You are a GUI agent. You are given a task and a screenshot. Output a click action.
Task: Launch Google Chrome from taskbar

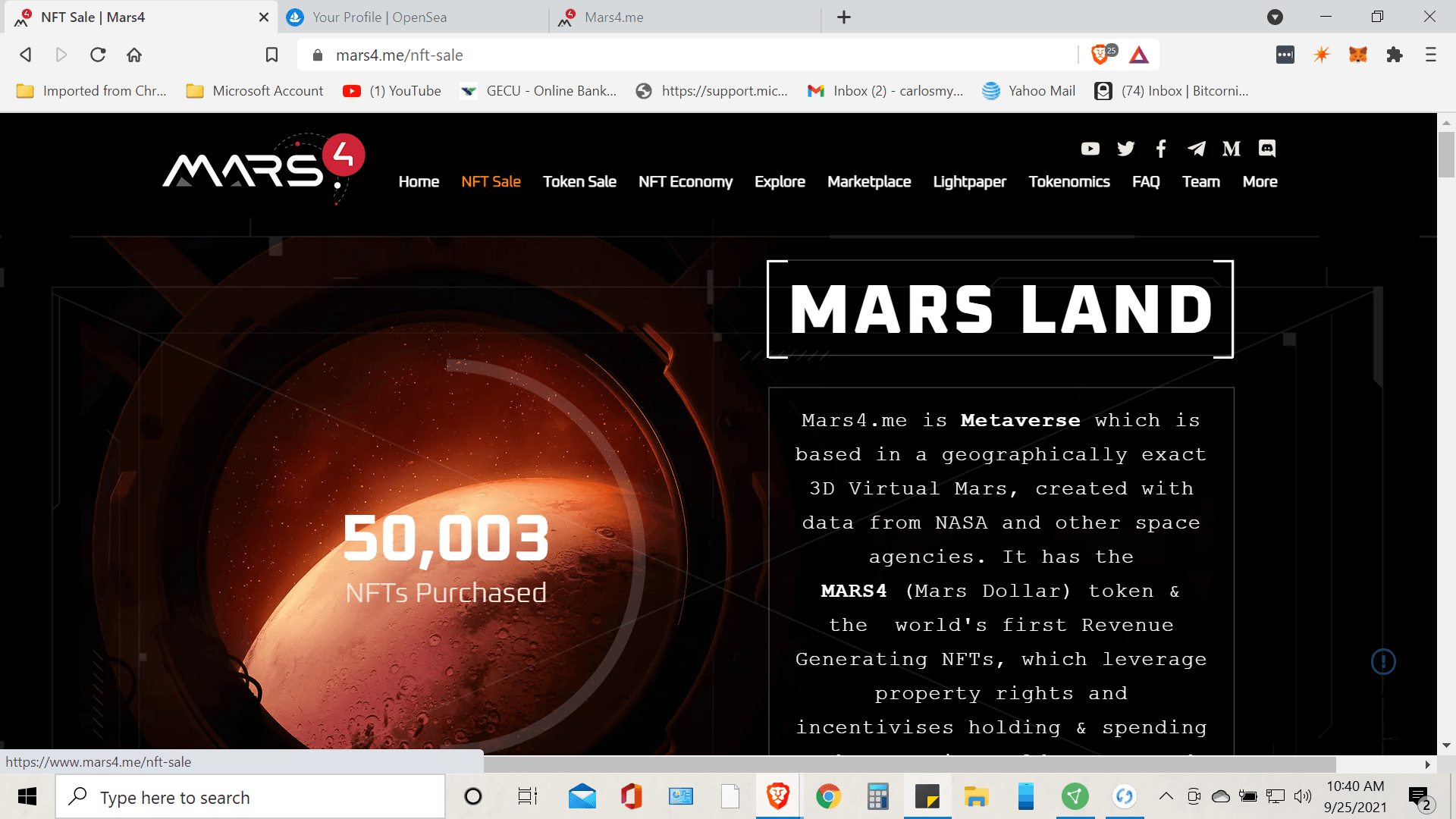click(x=828, y=796)
